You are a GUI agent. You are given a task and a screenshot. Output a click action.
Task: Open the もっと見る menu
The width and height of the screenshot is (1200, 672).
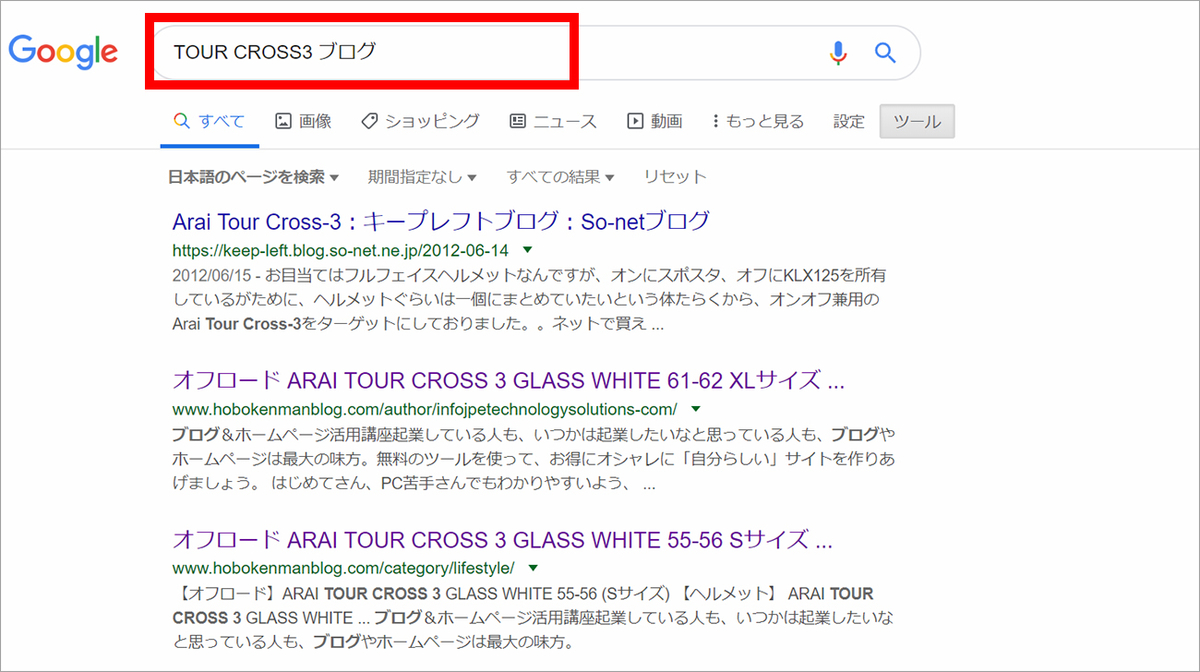(x=757, y=121)
